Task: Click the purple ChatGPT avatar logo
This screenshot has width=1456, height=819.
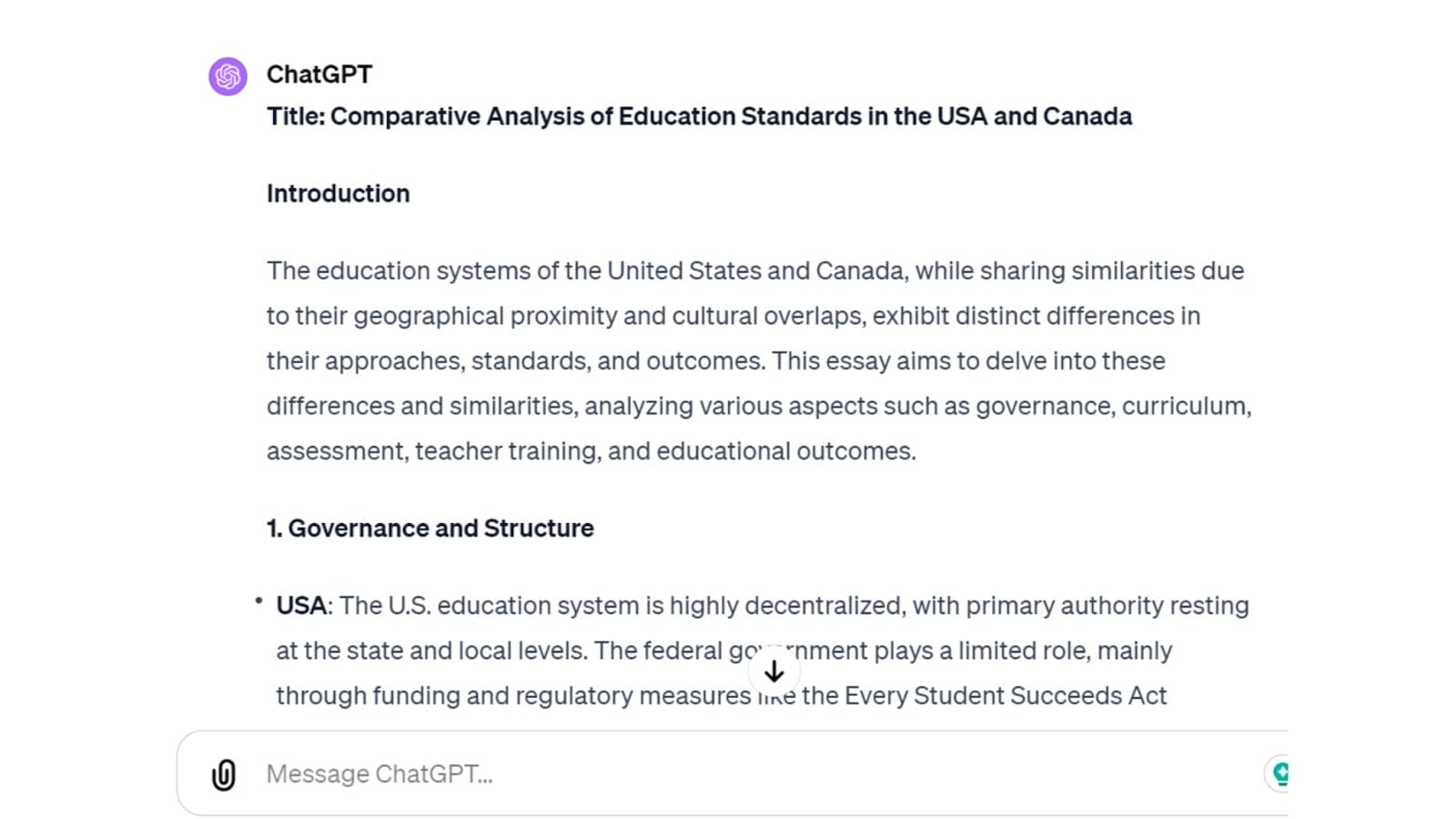Action: (x=227, y=76)
